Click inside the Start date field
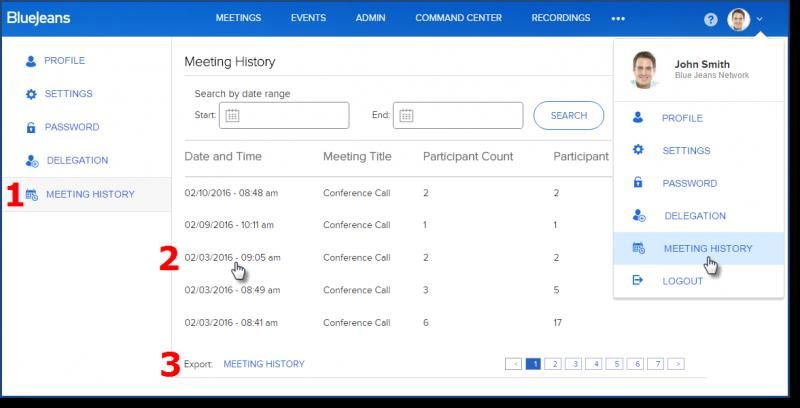Screen dimensions: 800x408 (x=284, y=115)
